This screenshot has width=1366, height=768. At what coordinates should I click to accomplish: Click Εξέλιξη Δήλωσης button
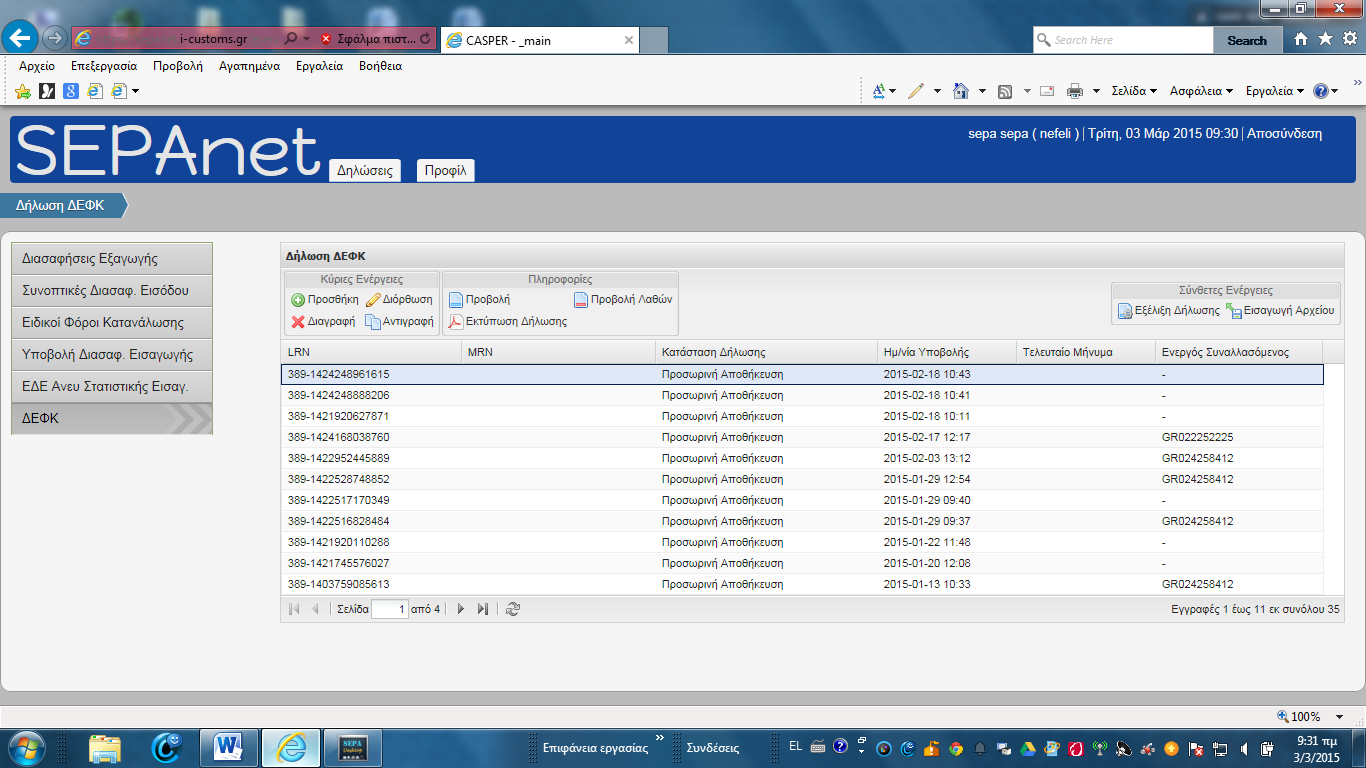coord(1169,311)
